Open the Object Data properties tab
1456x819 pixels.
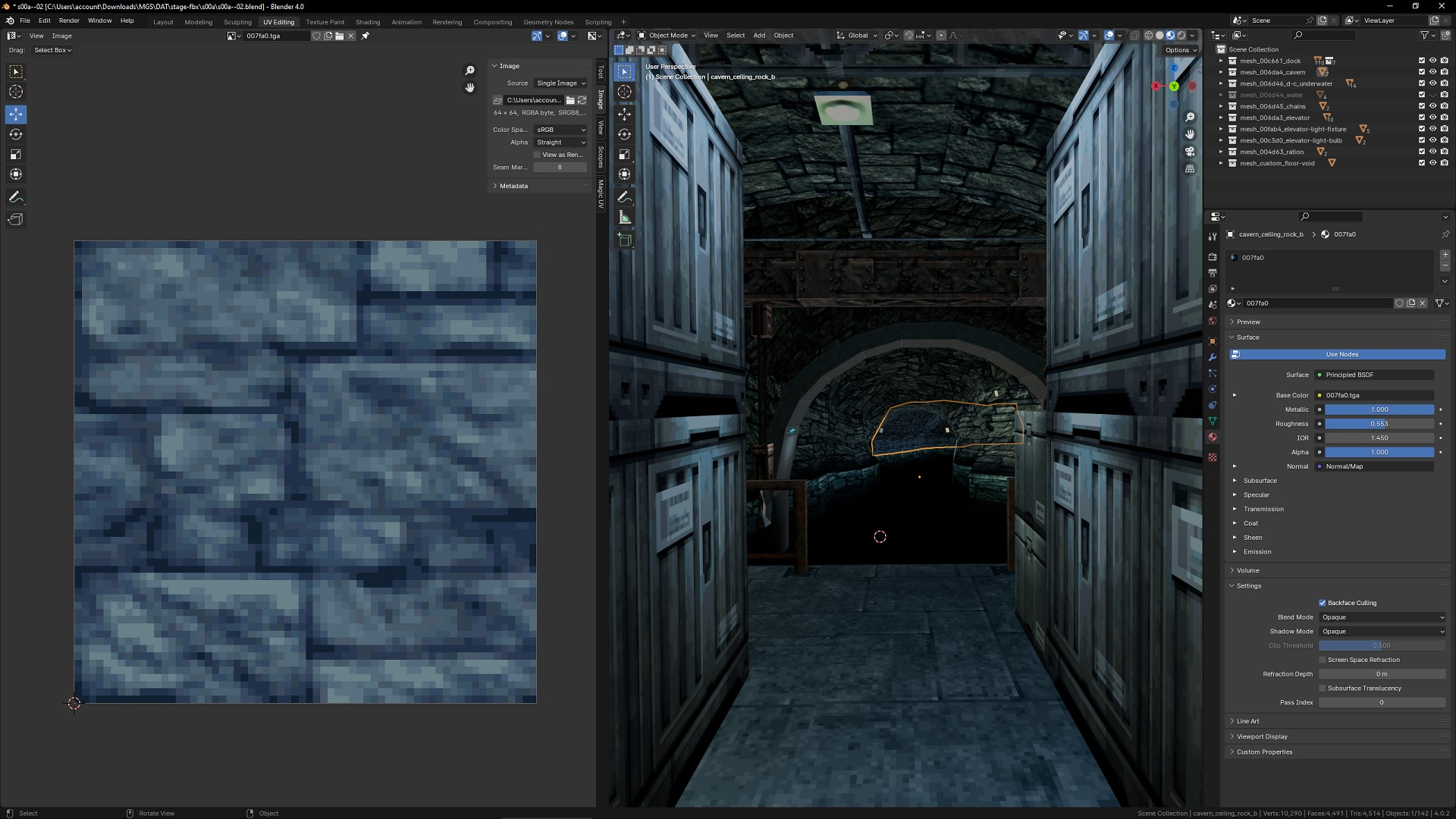point(1213,421)
